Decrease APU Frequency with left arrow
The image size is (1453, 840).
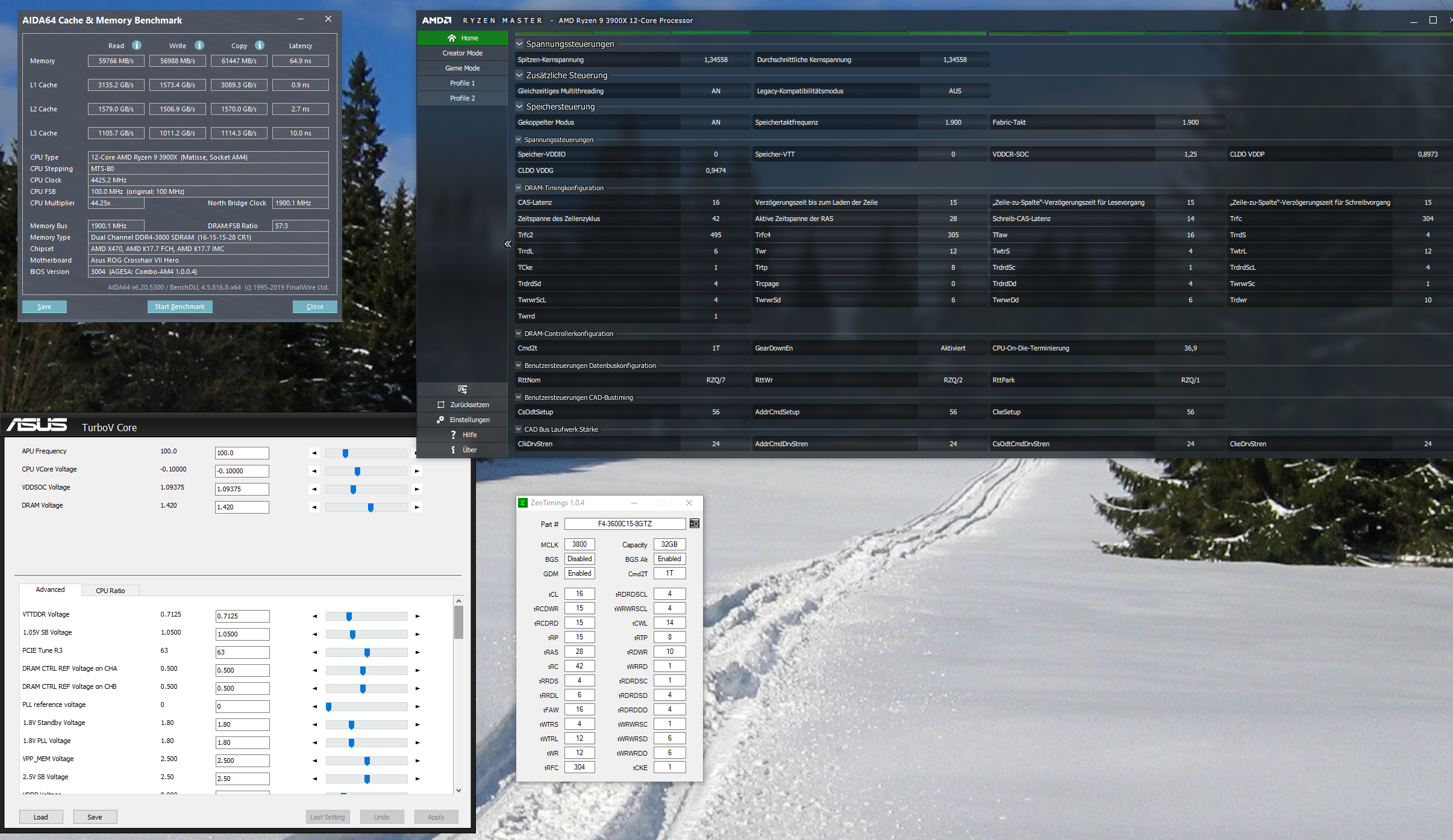coord(314,453)
